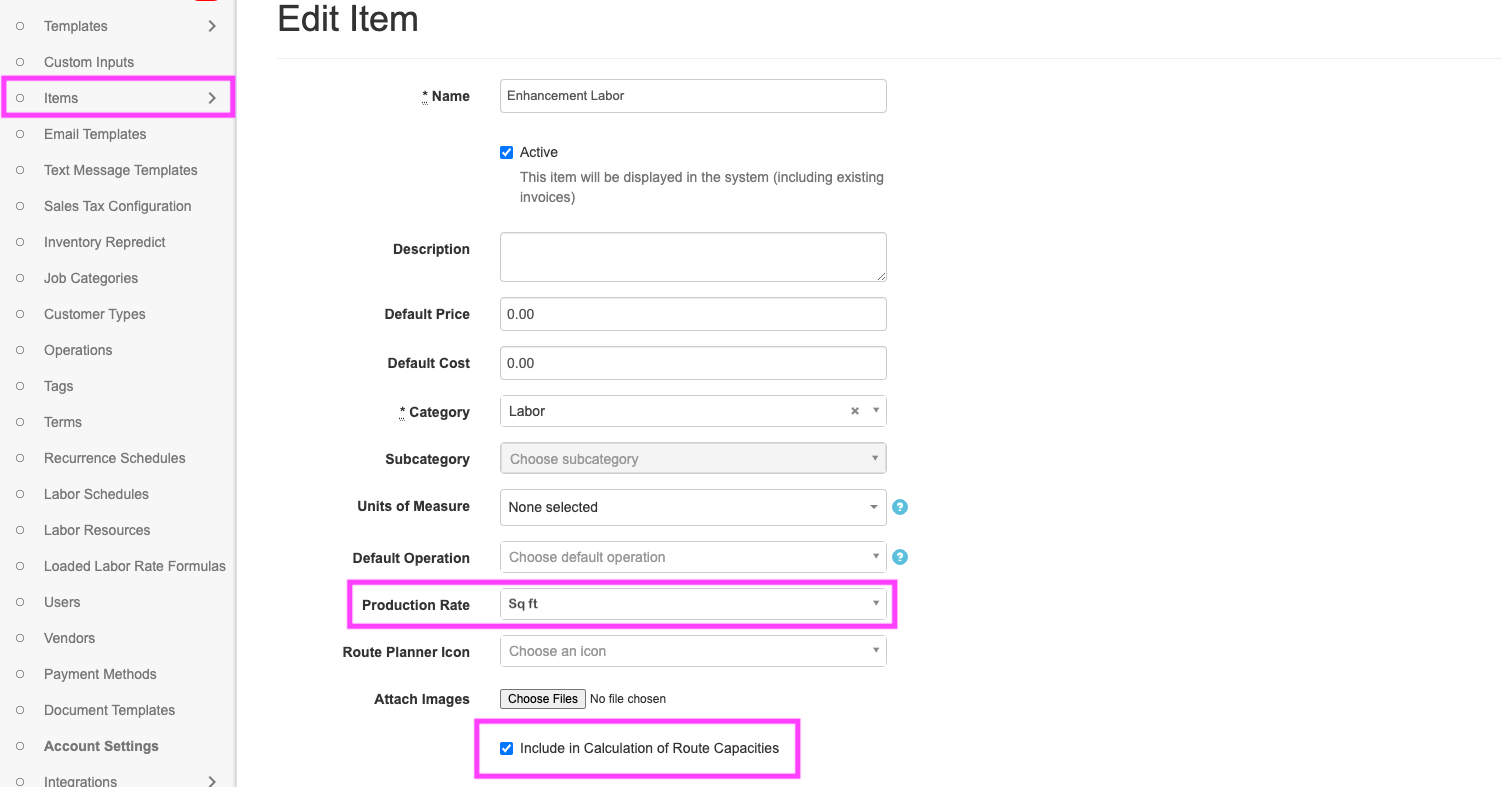The height and width of the screenshot is (787, 1502).
Task: Click the Default Price field
Action: pyautogui.click(x=693, y=314)
